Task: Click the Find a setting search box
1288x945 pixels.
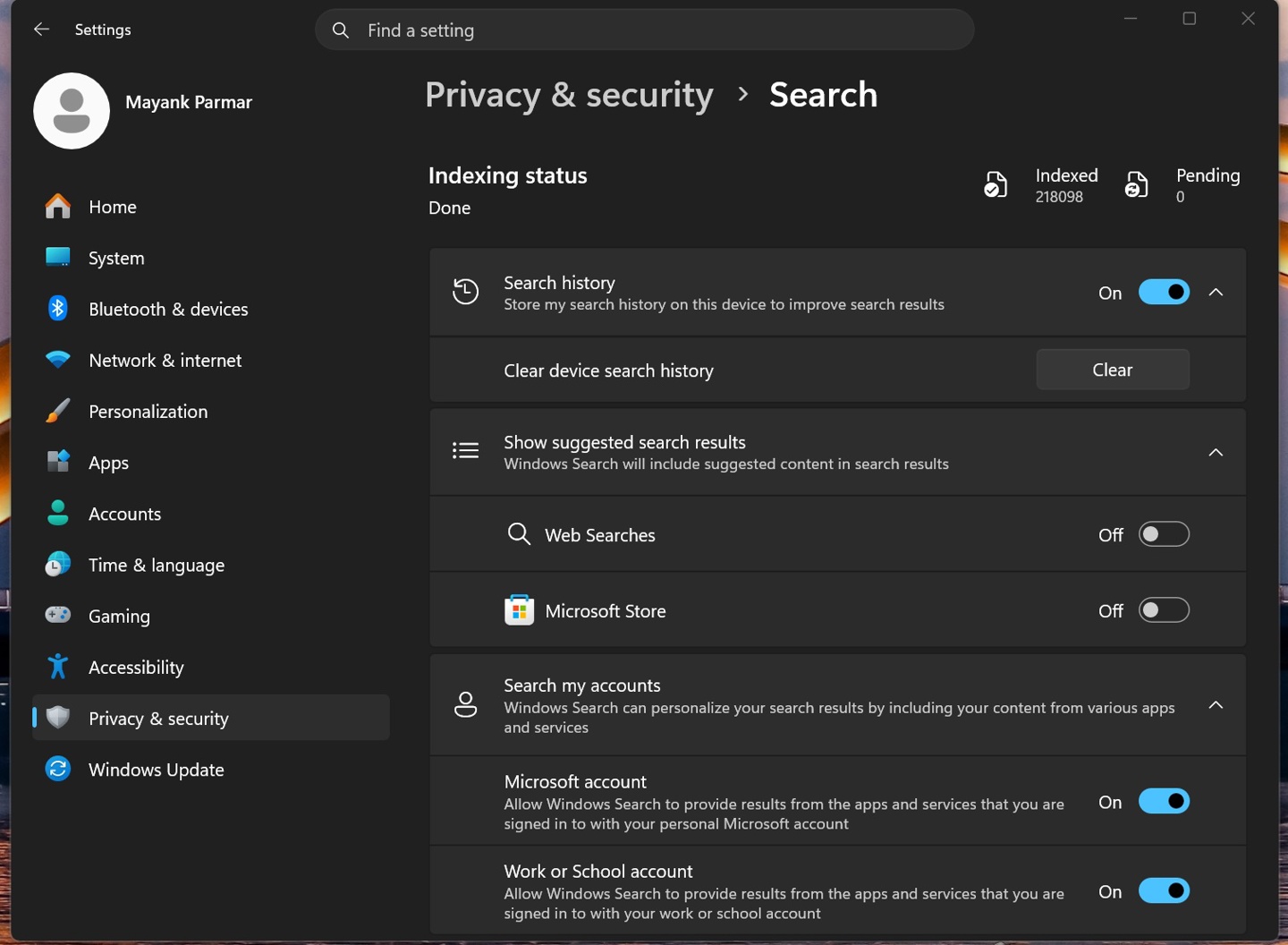Action: 644,30
